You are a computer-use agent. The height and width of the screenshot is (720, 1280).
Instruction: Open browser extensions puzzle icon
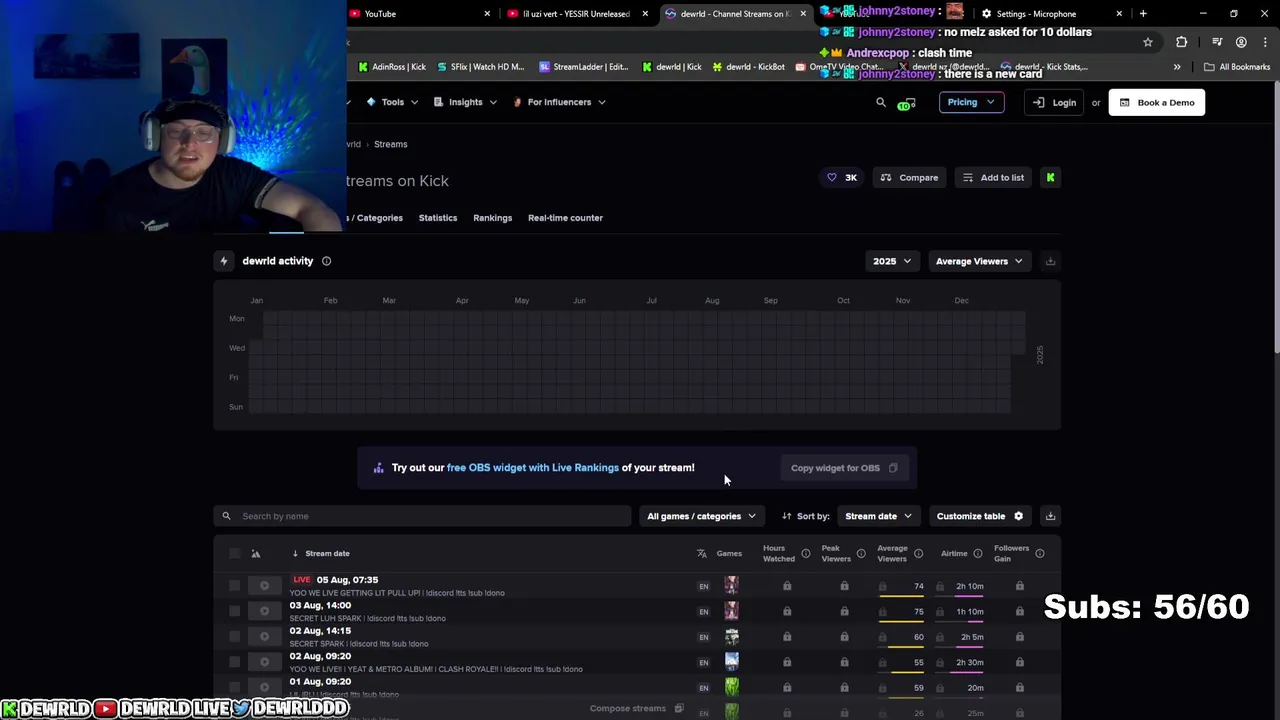1182,42
